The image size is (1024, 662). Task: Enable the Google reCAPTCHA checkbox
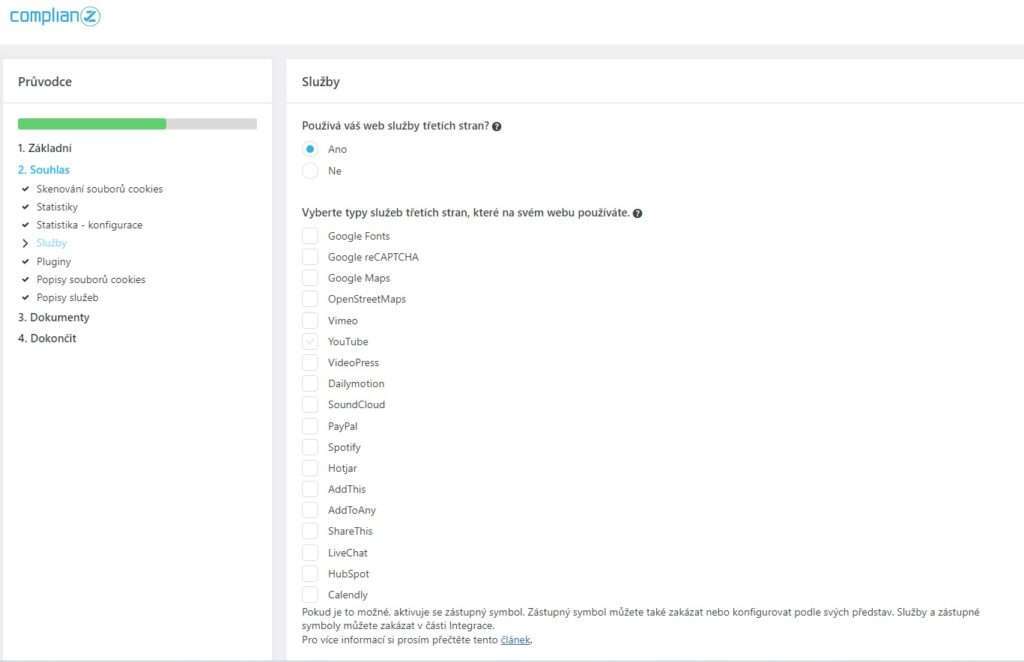point(310,257)
